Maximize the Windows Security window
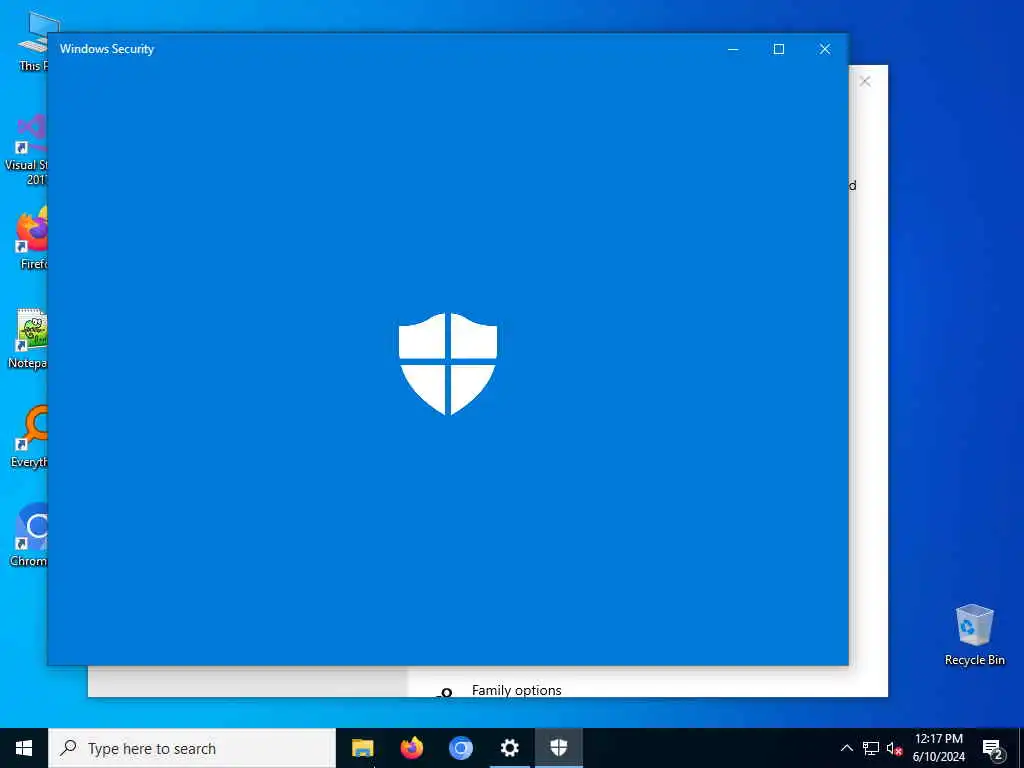1024x768 pixels. point(779,49)
